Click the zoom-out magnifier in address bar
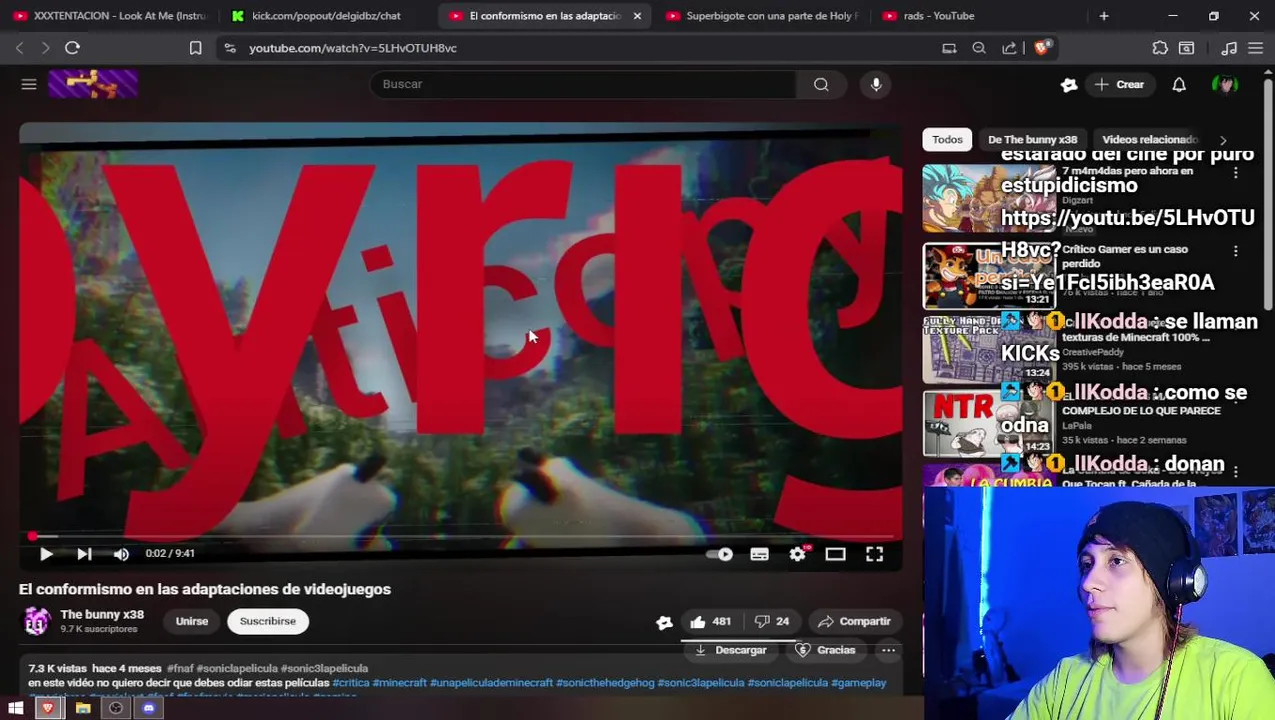 [979, 47]
